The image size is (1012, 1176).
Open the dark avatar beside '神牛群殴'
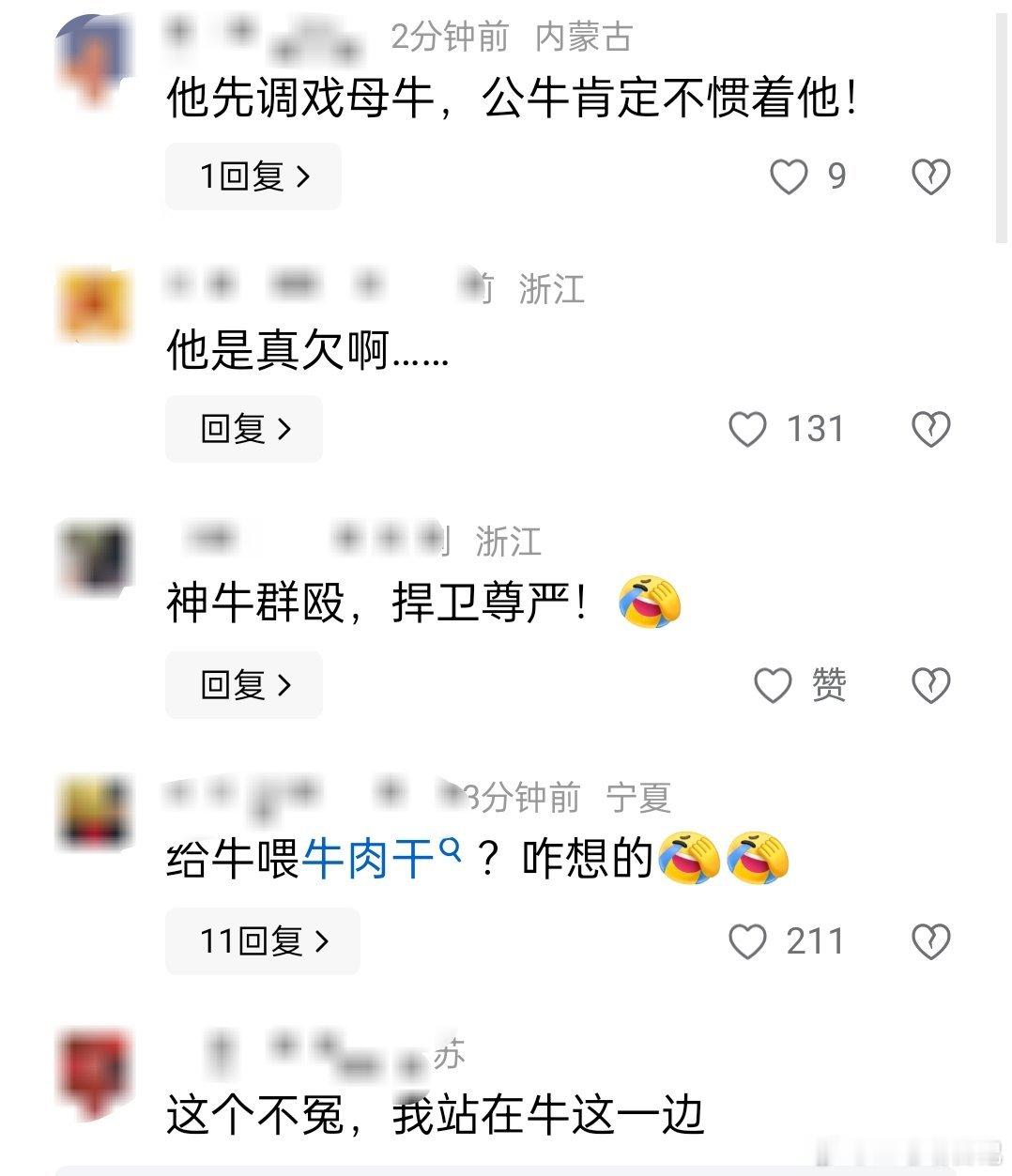coord(95,559)
